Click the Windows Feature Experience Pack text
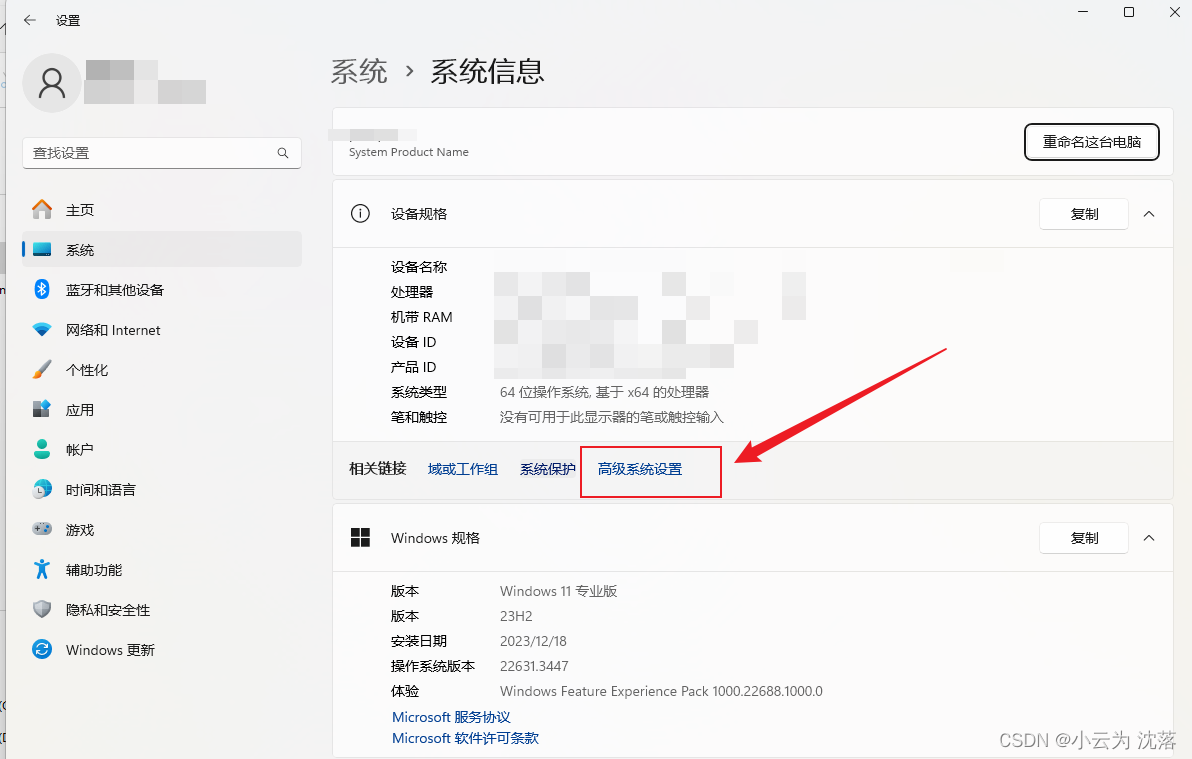This screenshot has height=759, width=1192. [661, 691]
